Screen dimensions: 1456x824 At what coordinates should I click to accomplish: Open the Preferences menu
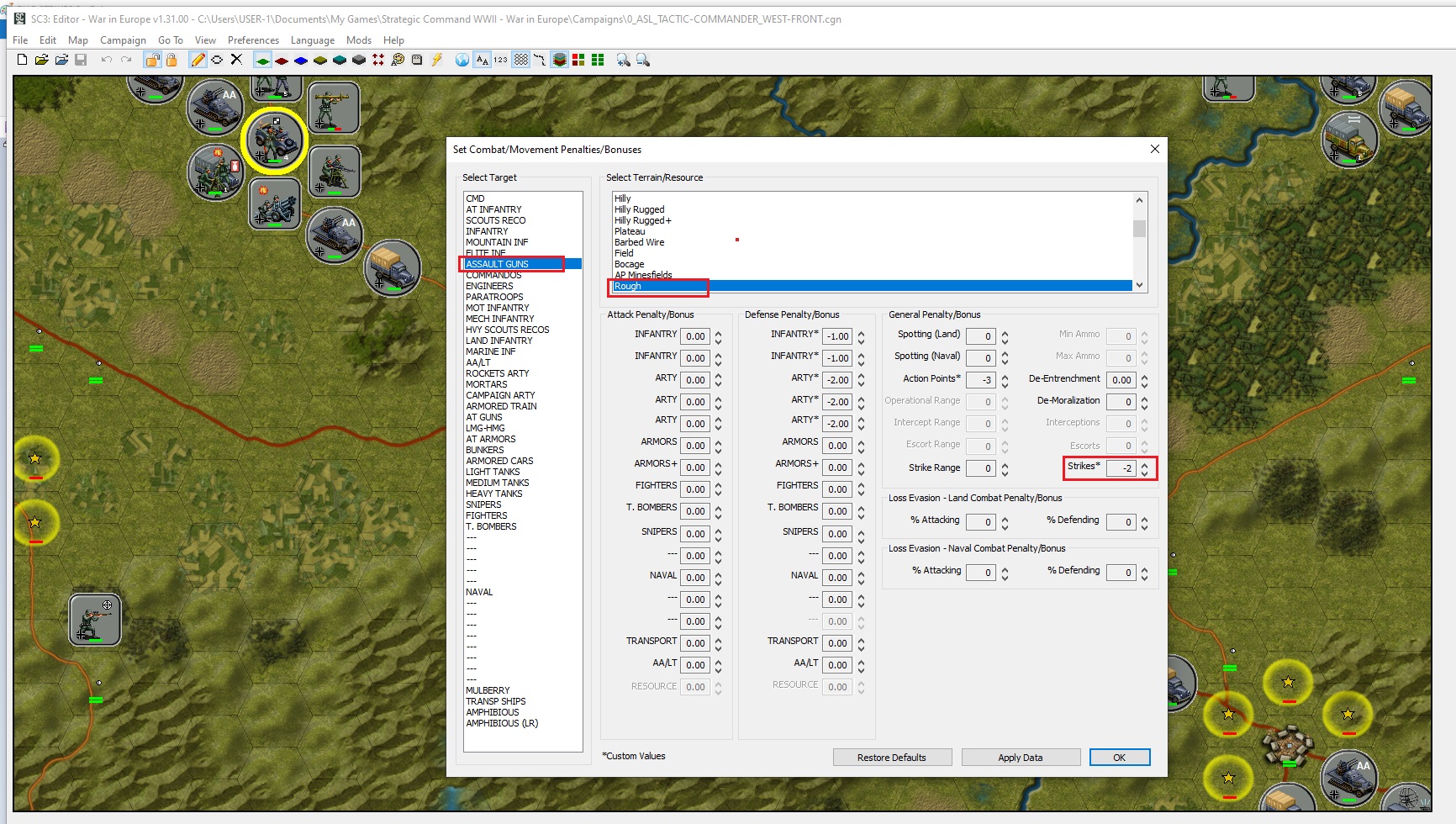253,40
